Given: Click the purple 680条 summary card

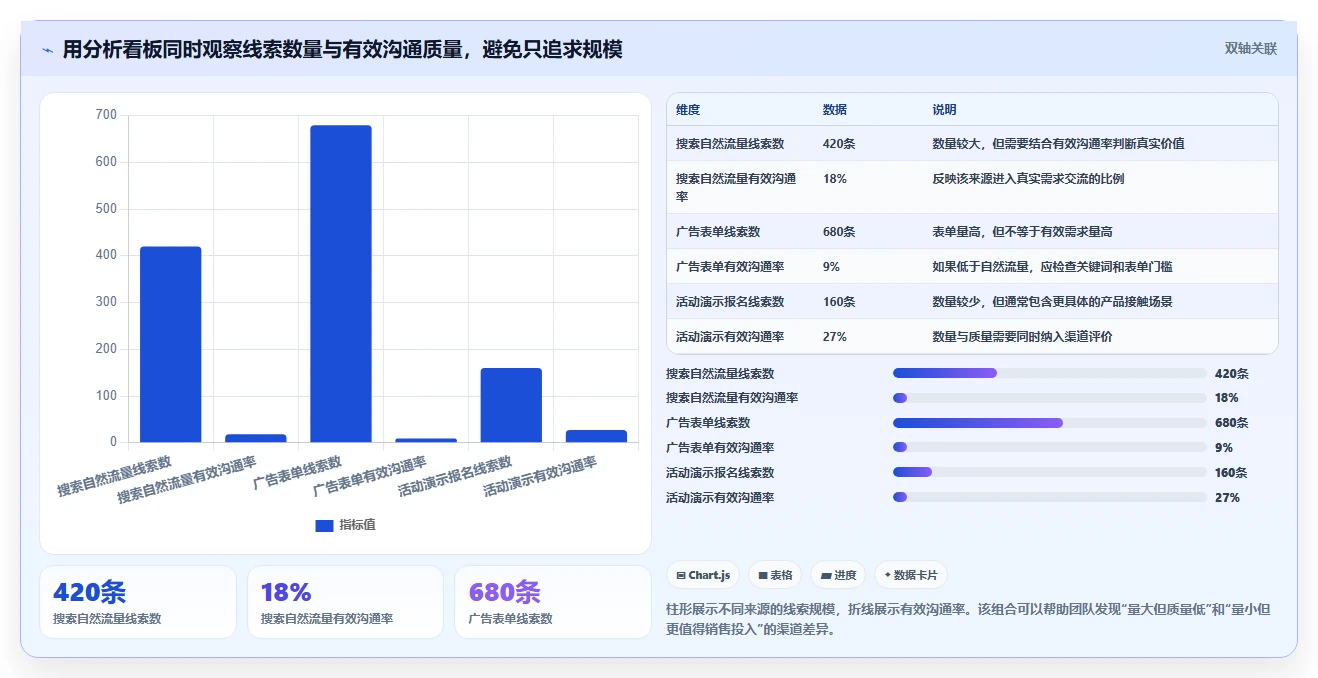Looking at the screenshot, I should pyautogui.click(x=553, y=602).
